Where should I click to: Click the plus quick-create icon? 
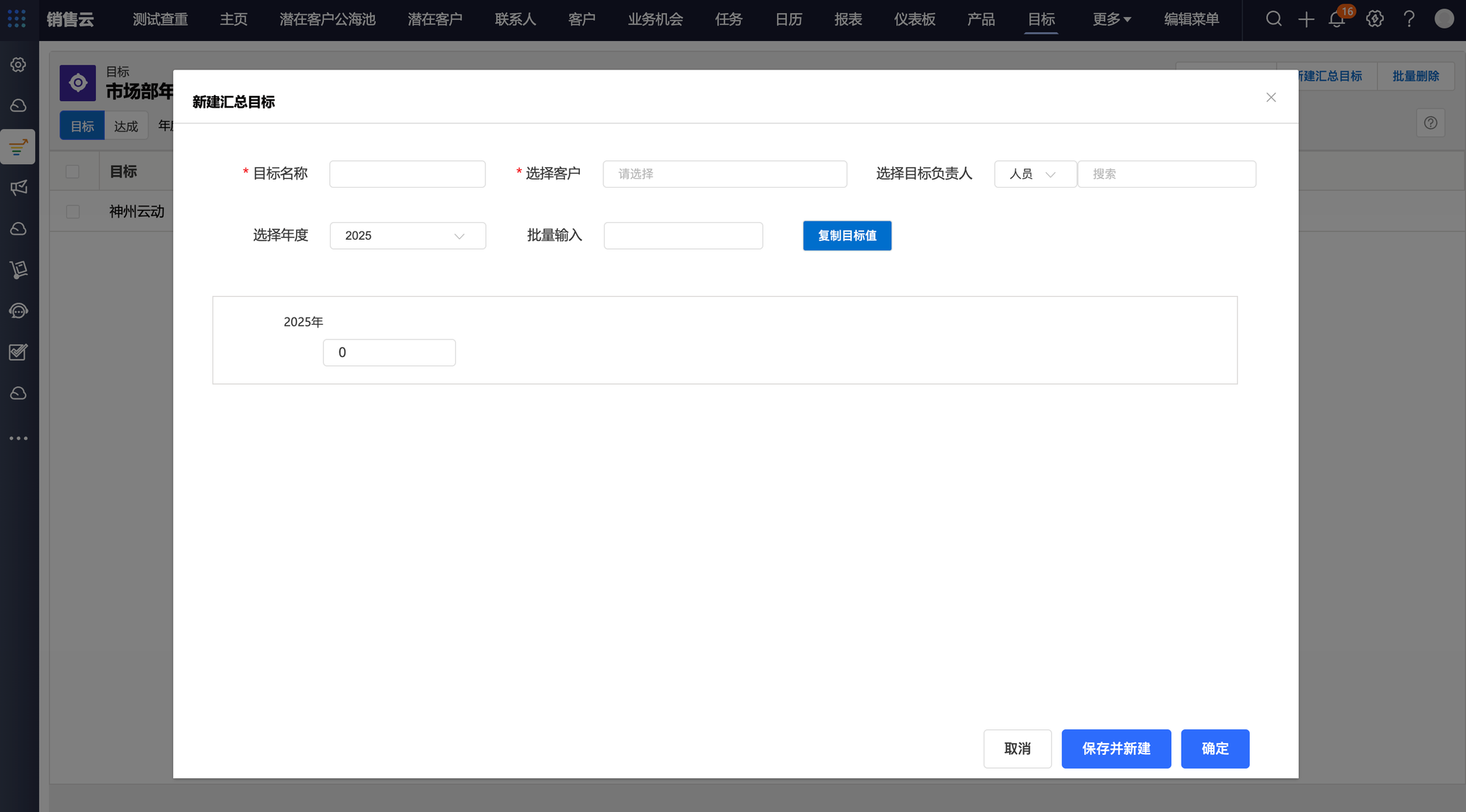[x=1306, y=19]
